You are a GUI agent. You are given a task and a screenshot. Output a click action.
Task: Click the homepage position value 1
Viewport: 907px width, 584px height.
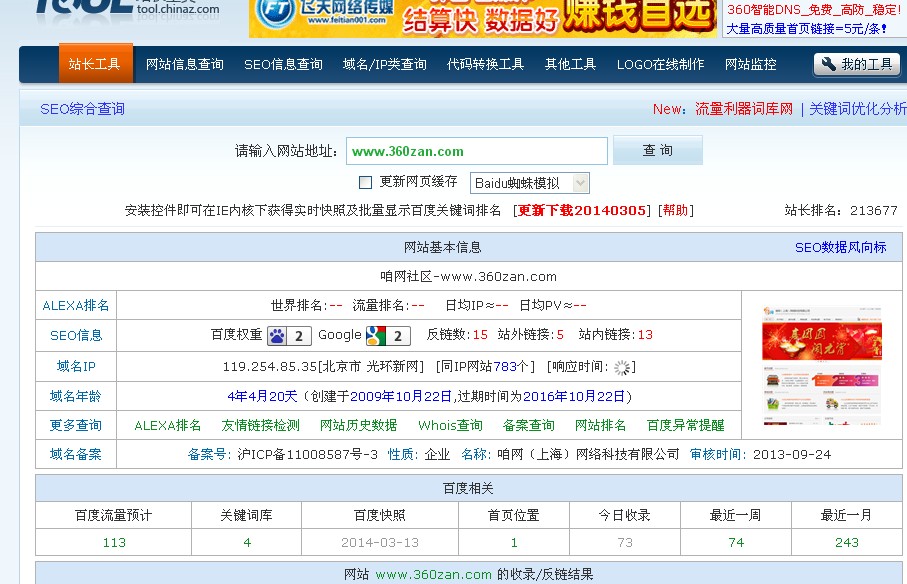pos(514,542)
